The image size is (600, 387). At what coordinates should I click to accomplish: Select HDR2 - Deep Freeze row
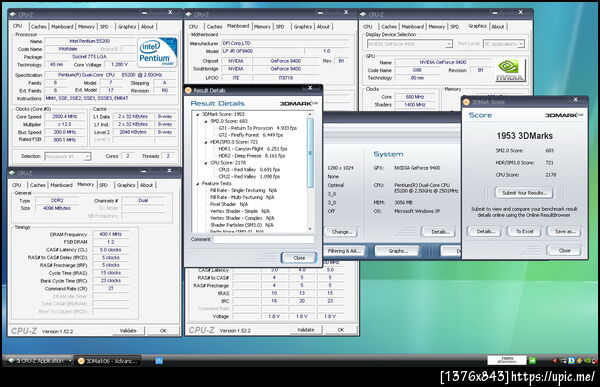(x=251, y=156)
